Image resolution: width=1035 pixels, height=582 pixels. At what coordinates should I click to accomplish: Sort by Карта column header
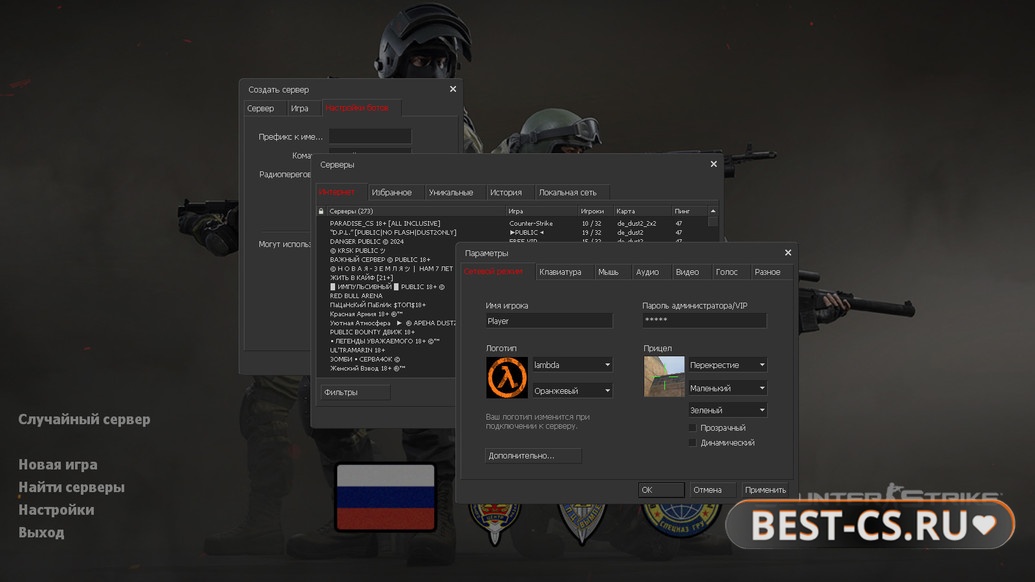[642, 211]
